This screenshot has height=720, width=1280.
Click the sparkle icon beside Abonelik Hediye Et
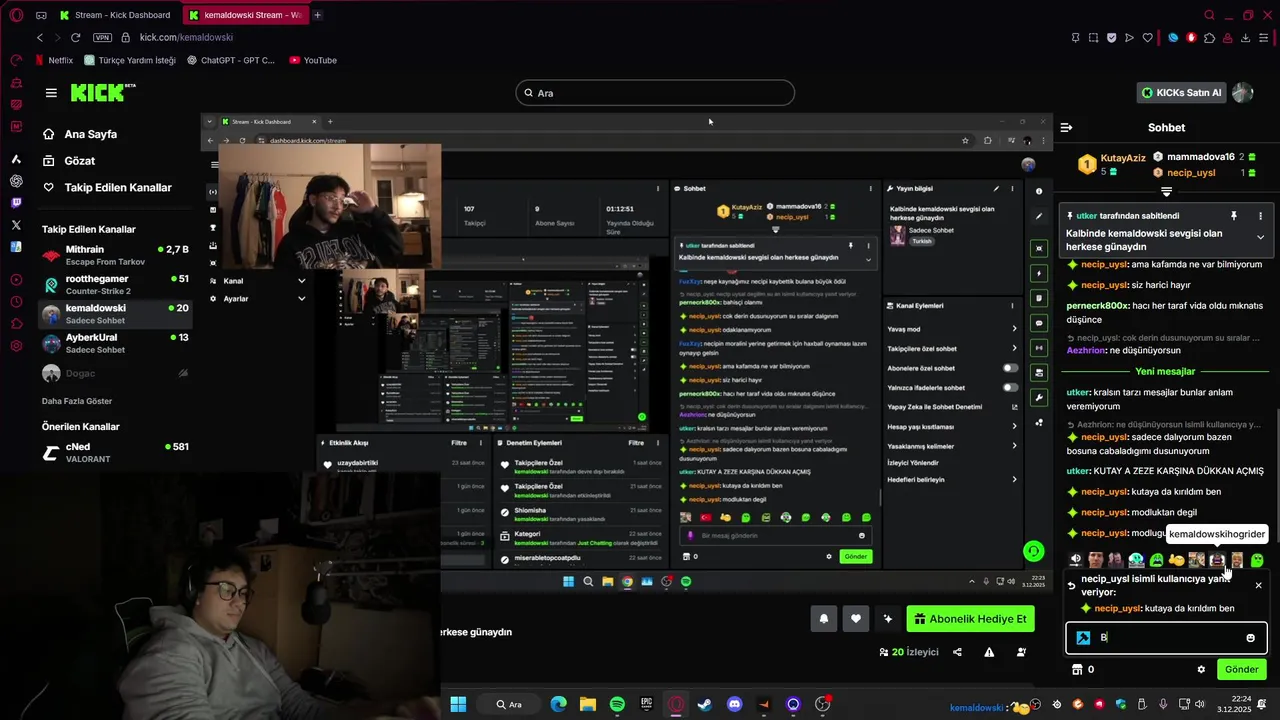[887, 619]
